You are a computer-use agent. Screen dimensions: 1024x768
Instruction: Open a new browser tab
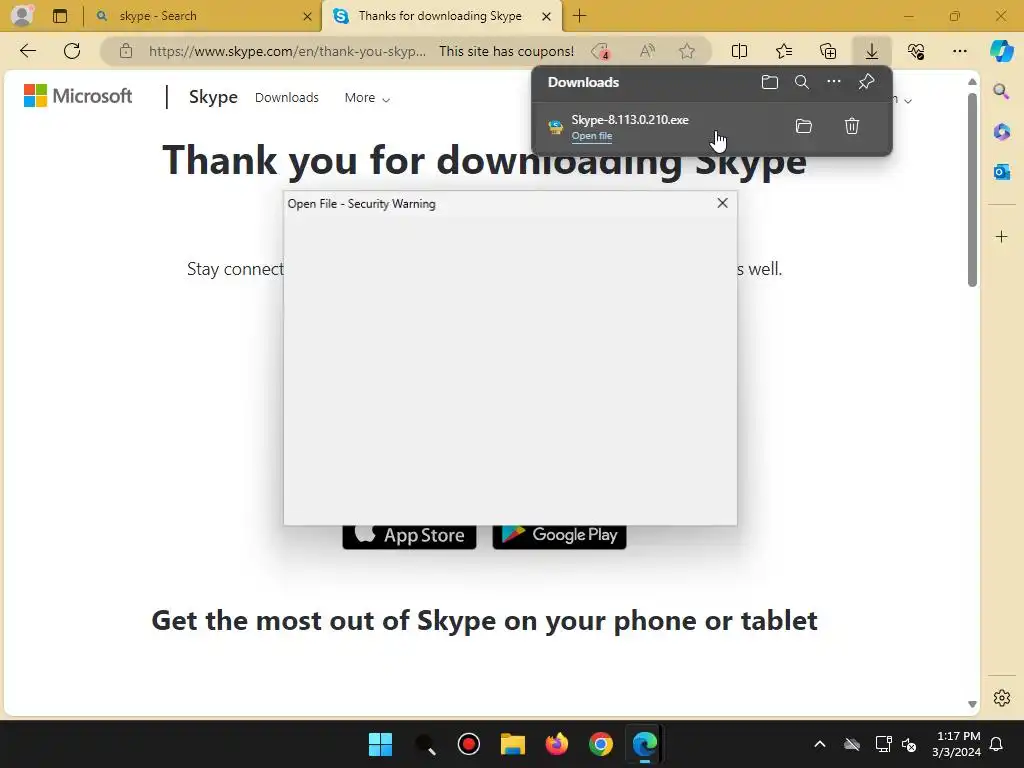(579, 16)
